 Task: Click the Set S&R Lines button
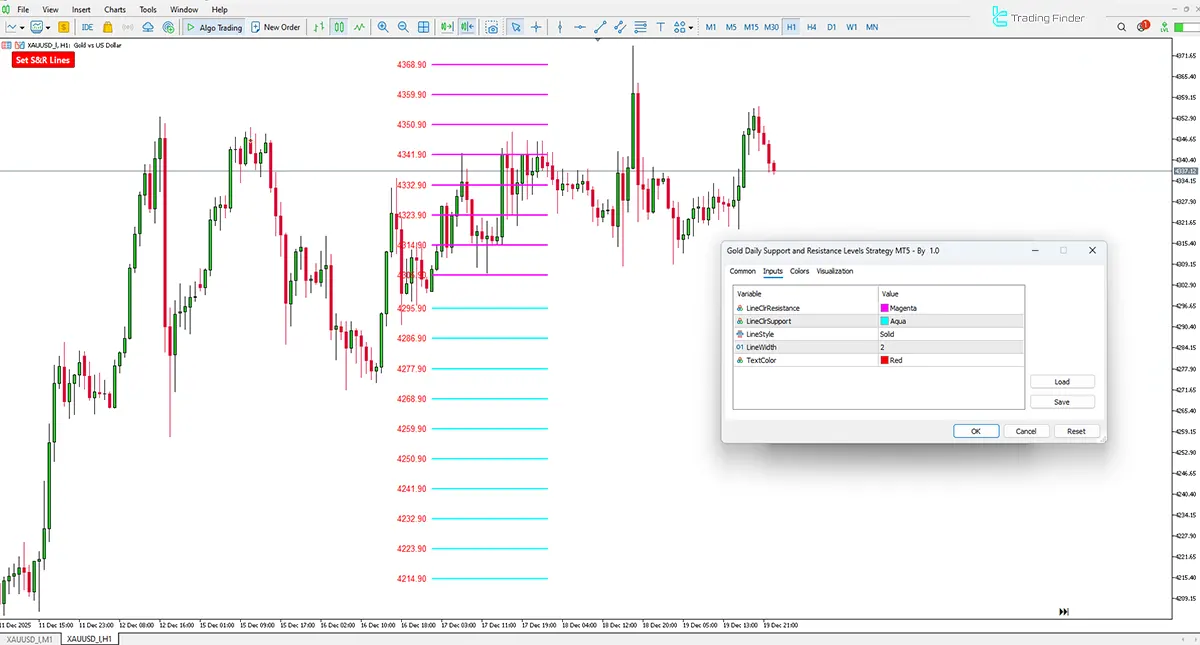41,60
